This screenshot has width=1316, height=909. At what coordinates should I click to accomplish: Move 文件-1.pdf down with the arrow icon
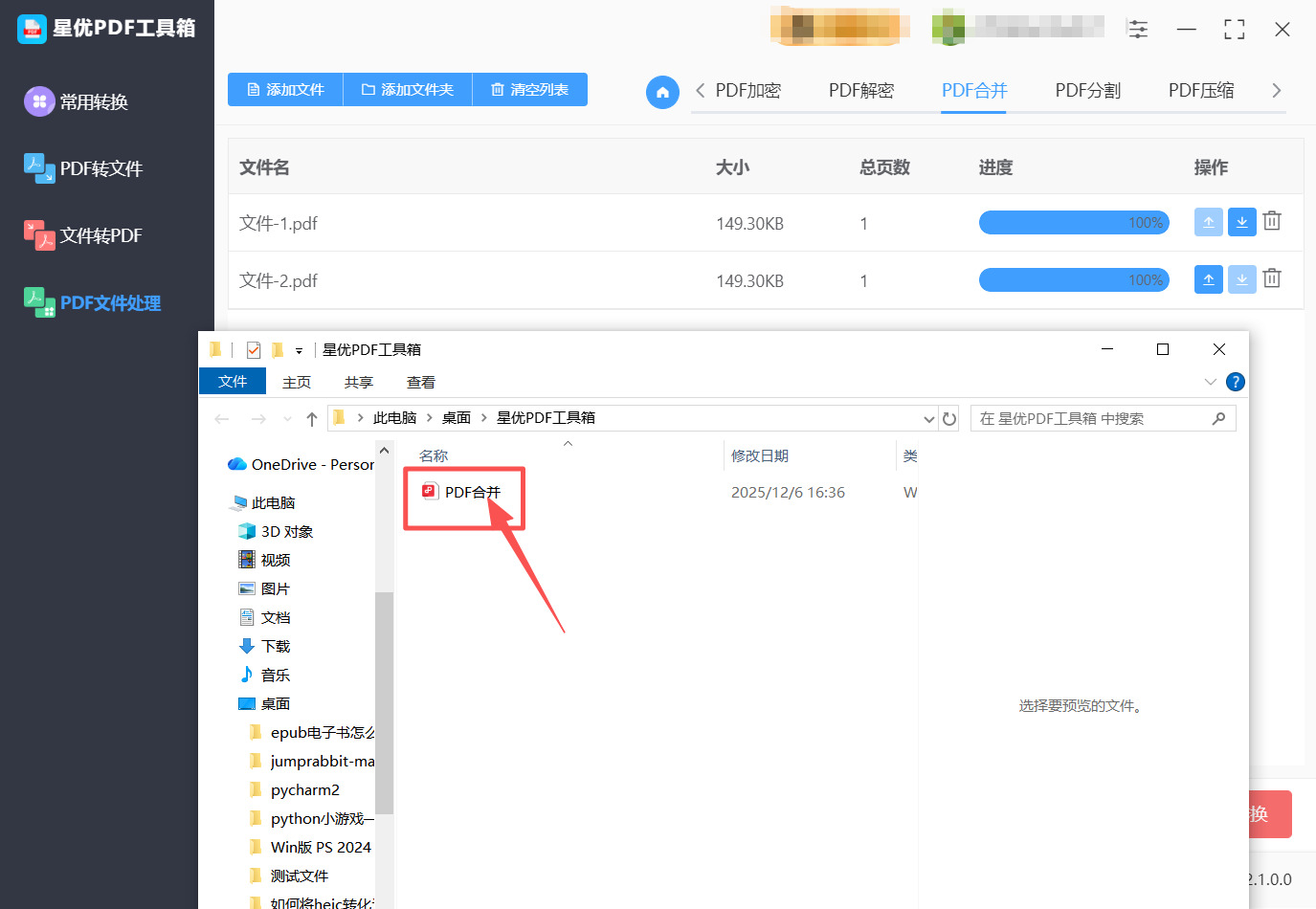(1241, 221)
